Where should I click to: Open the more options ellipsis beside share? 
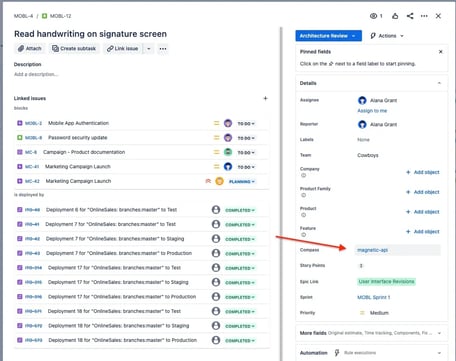click(x=424, y=16)
